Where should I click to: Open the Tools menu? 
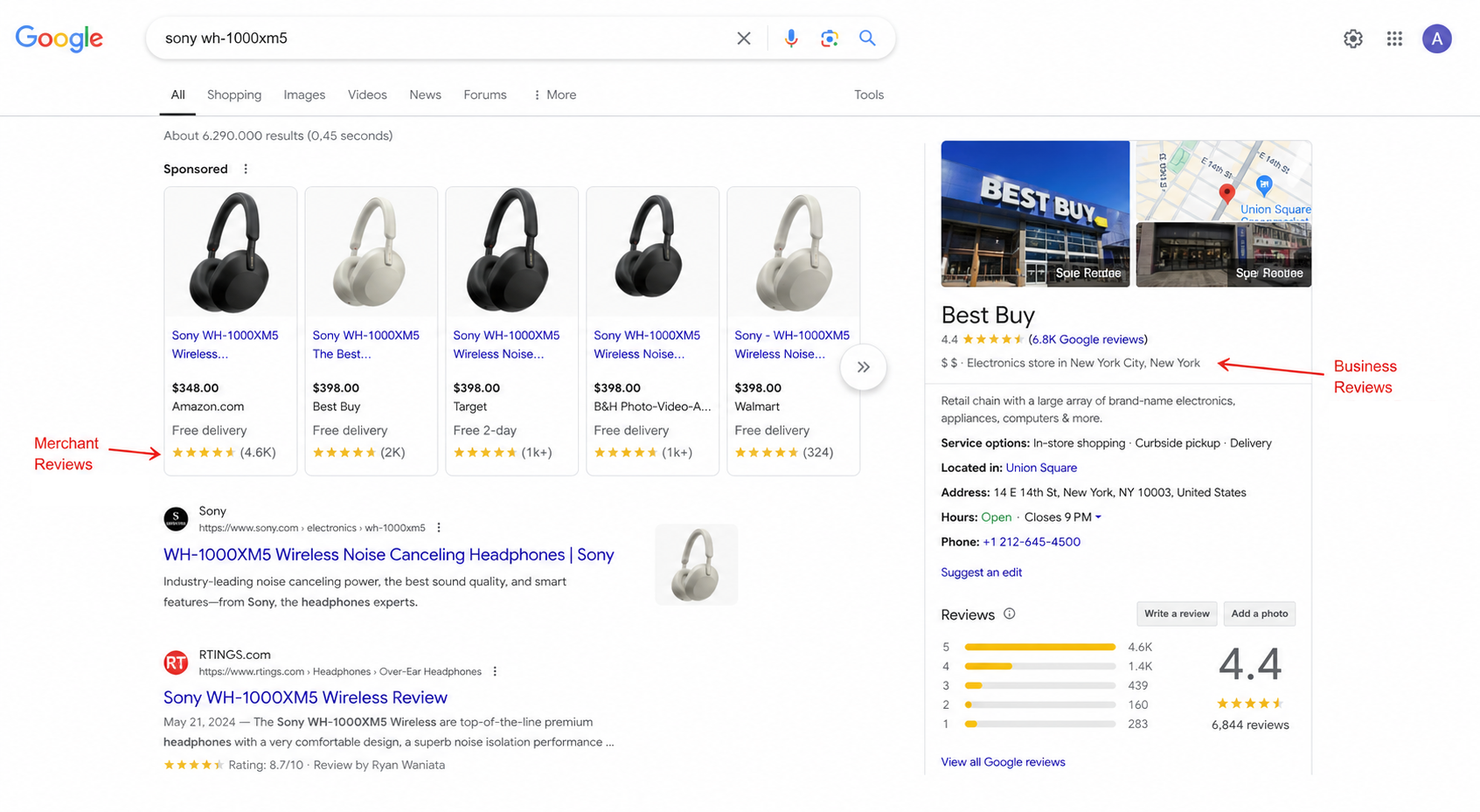point(869,94)
